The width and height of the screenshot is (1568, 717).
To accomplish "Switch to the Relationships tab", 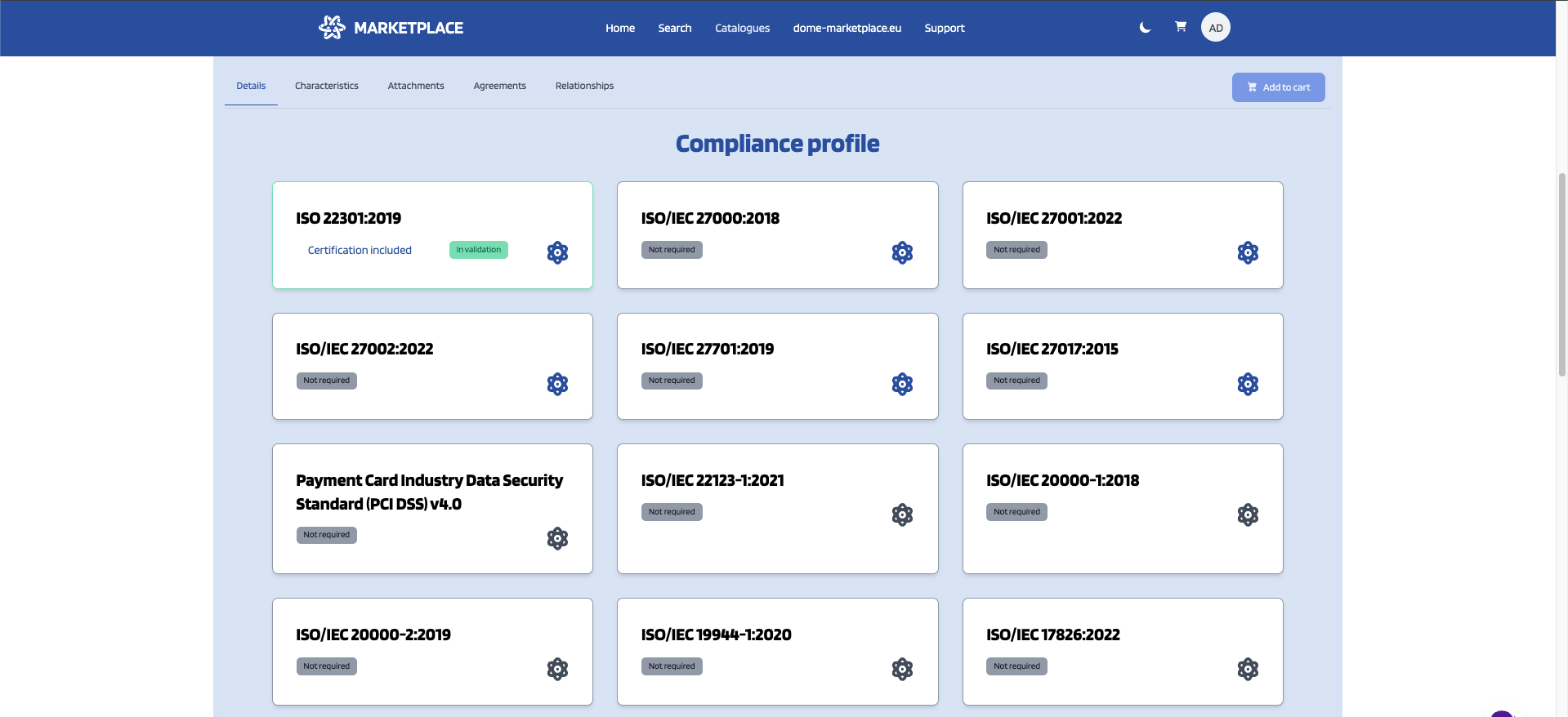I will click(x=584, y=86).
